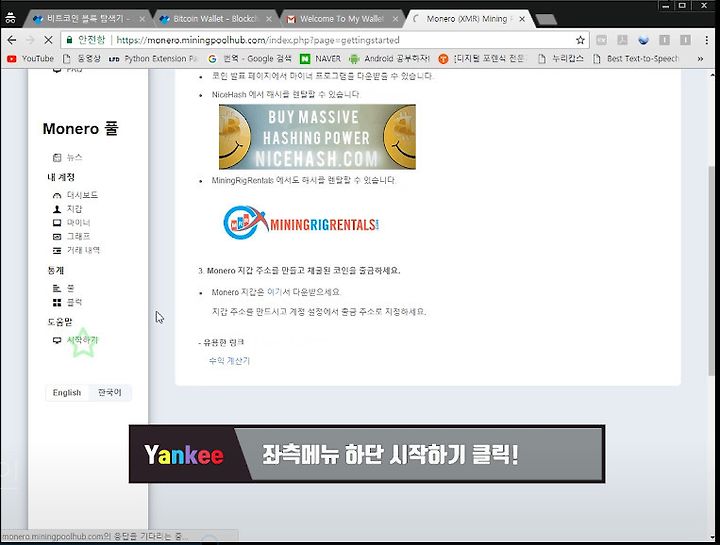
Task: Go back to the previous page
Action: tap(12, 40)
